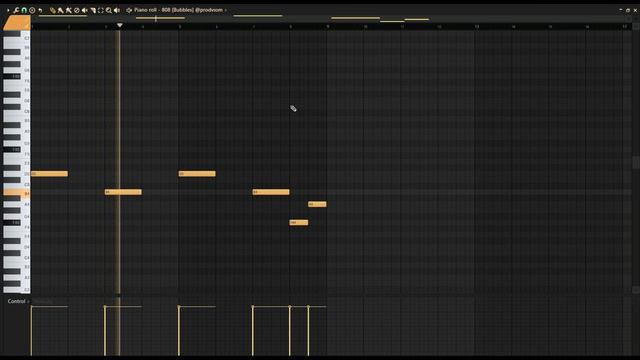Select the short F4 note
This screenshot has height=360, width=640.
[299, 222]
